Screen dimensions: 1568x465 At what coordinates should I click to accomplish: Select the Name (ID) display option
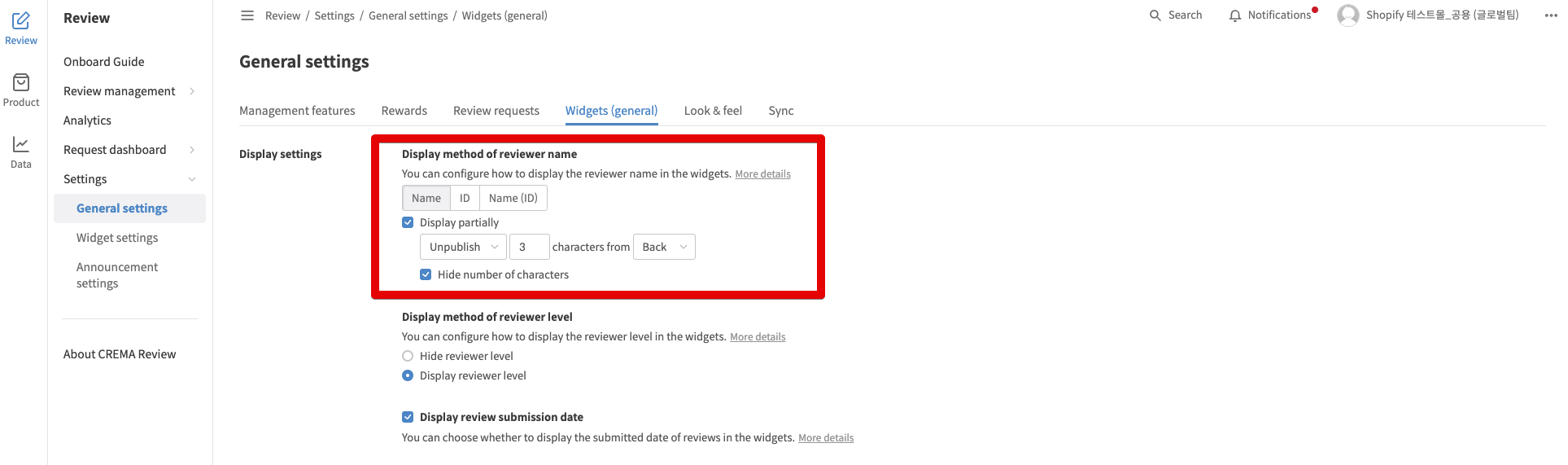coord(513,198)
